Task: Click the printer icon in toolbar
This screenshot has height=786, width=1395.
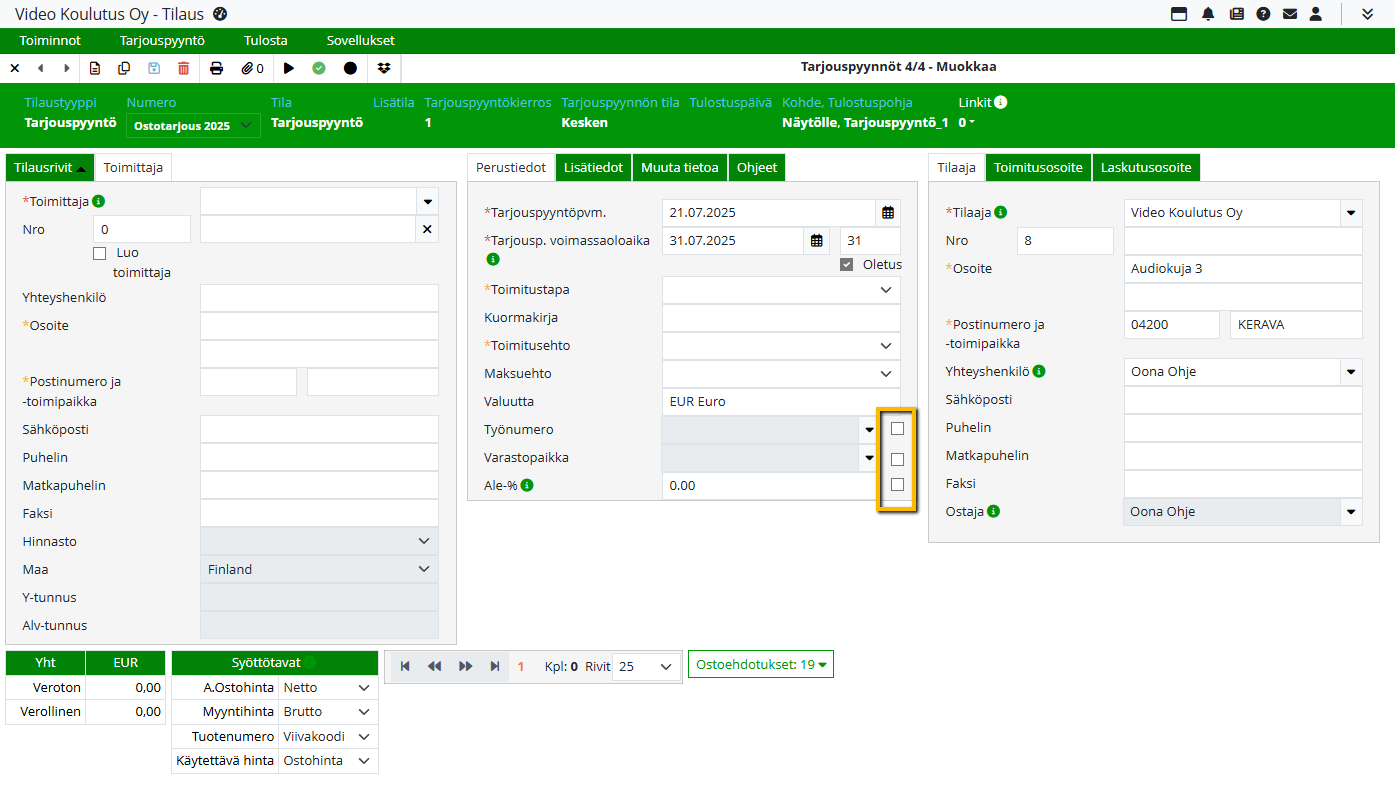Action: point(216,68)
